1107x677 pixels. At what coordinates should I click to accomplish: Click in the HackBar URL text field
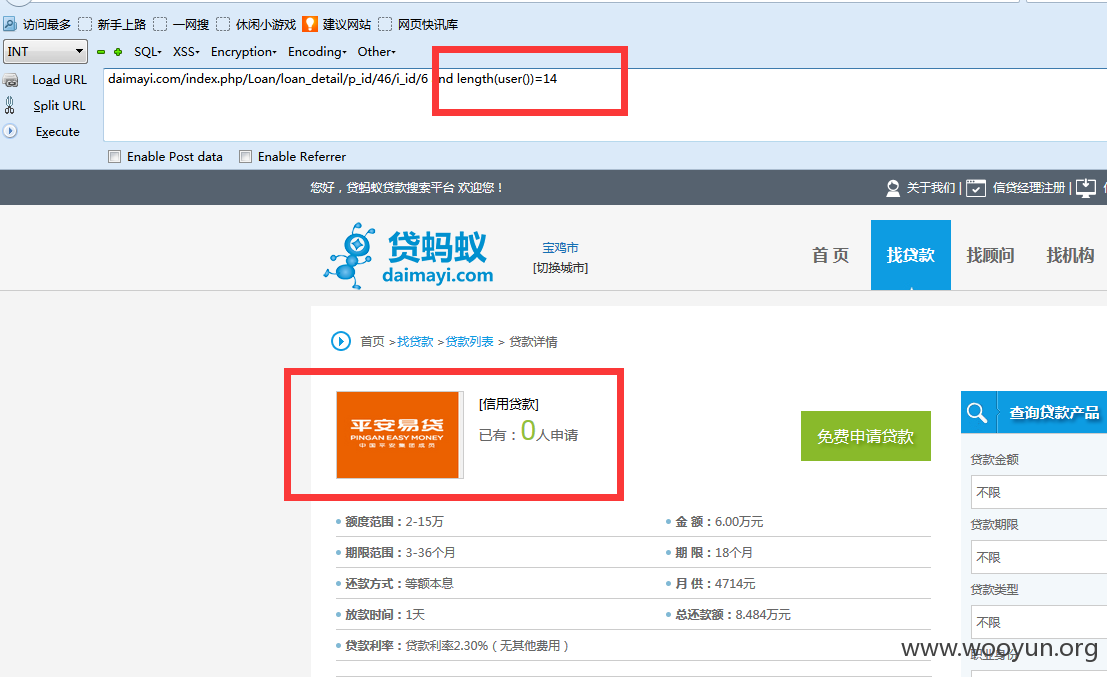(605, 104)
